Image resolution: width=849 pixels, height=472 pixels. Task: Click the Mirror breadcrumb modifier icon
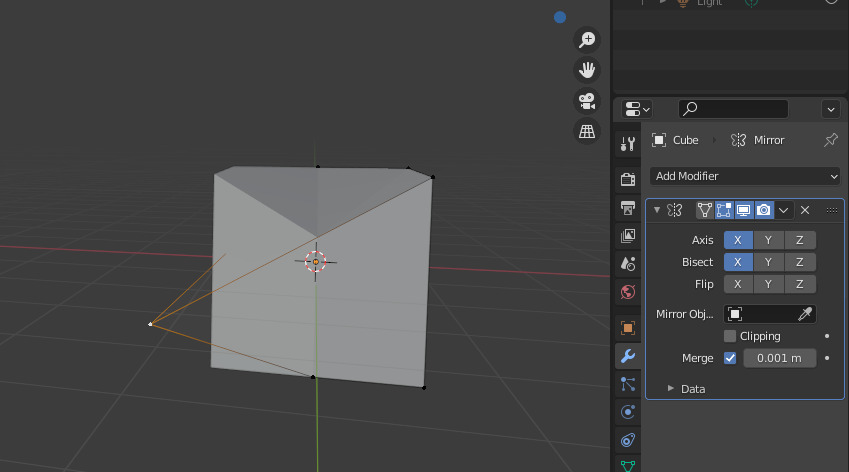point(739,140)
